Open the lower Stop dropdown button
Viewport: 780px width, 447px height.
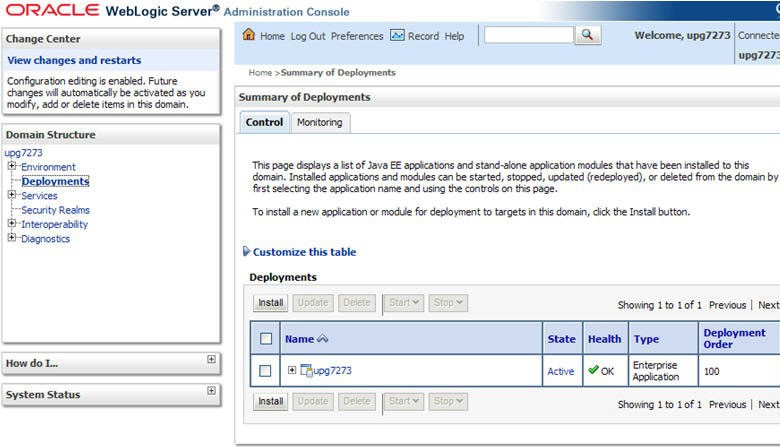click(x=448, y=401)
